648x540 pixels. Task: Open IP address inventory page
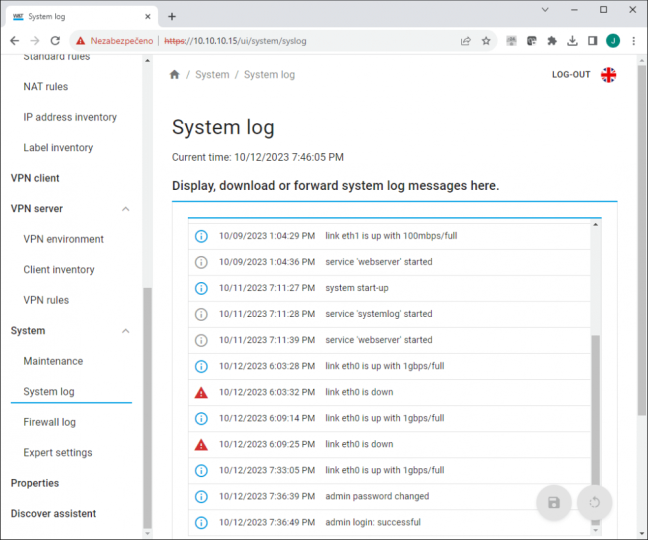[70, 117]
